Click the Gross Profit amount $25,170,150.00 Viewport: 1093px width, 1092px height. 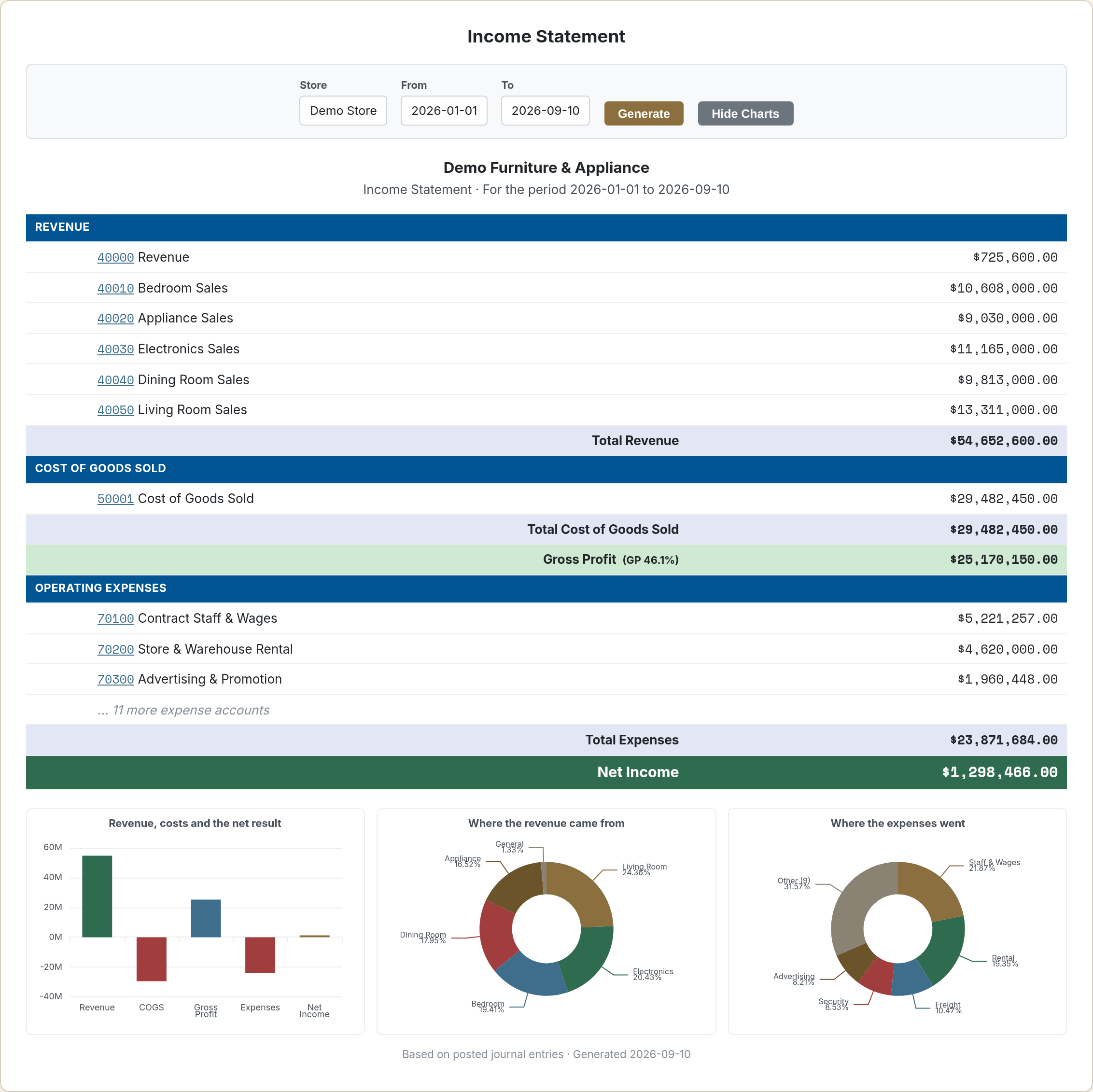tap(1004, 560)
